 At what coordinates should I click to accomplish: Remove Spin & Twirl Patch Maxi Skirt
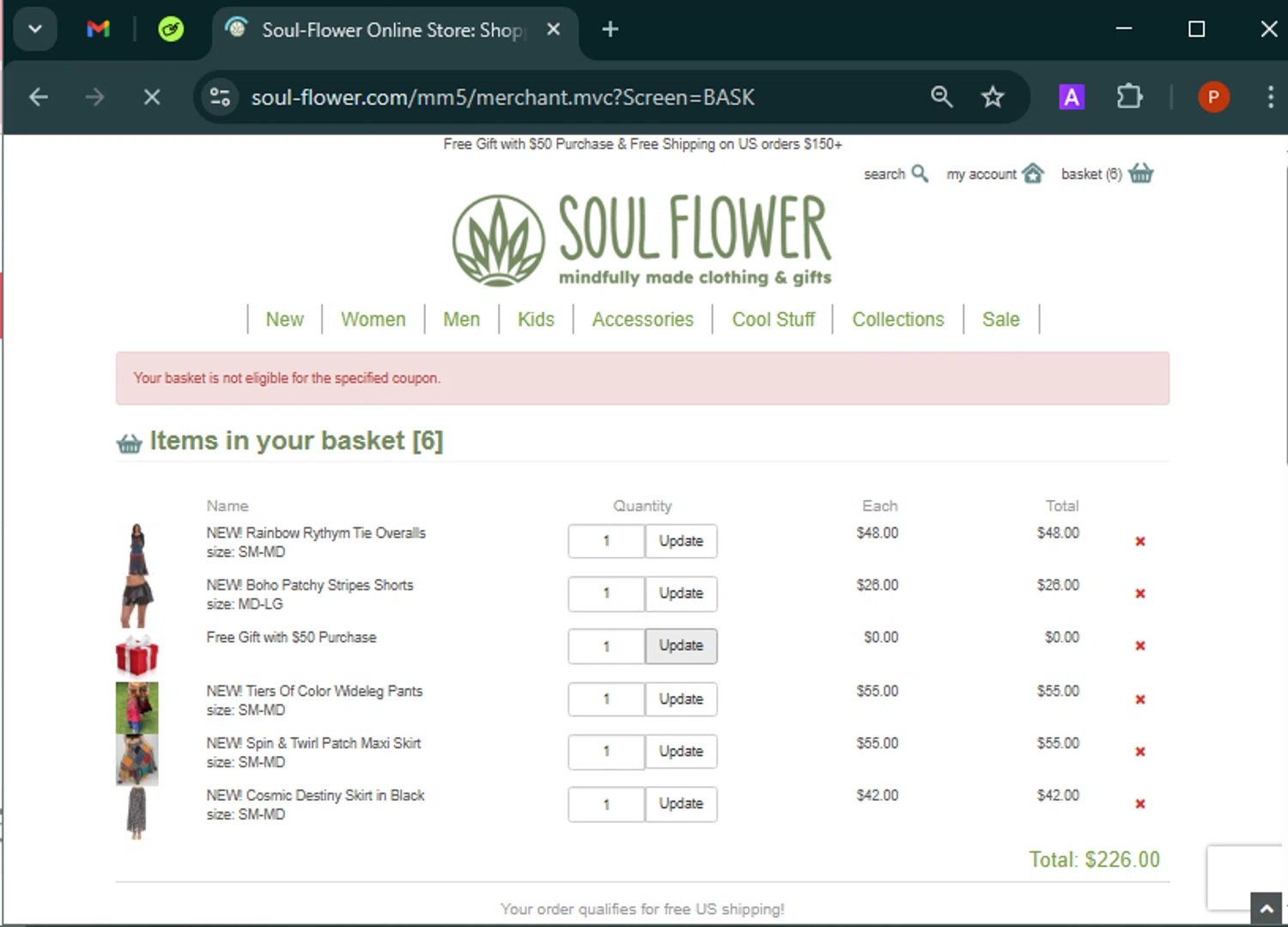coord(1140,752)
